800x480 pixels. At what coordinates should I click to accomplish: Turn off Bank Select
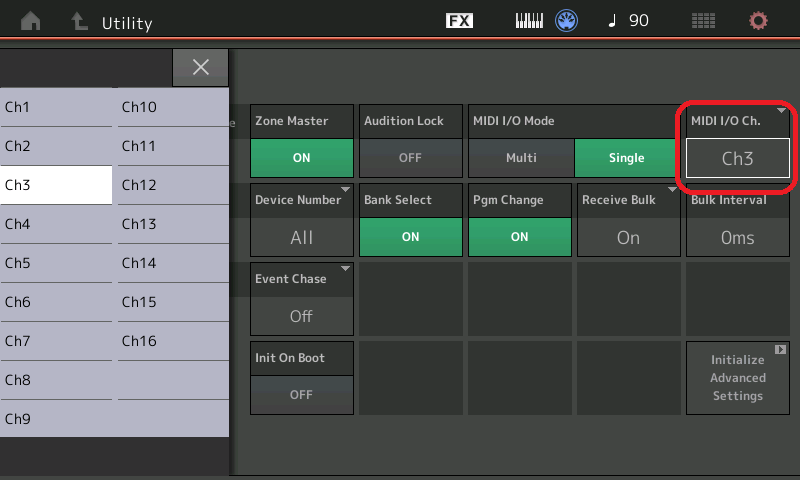(410, 237)
